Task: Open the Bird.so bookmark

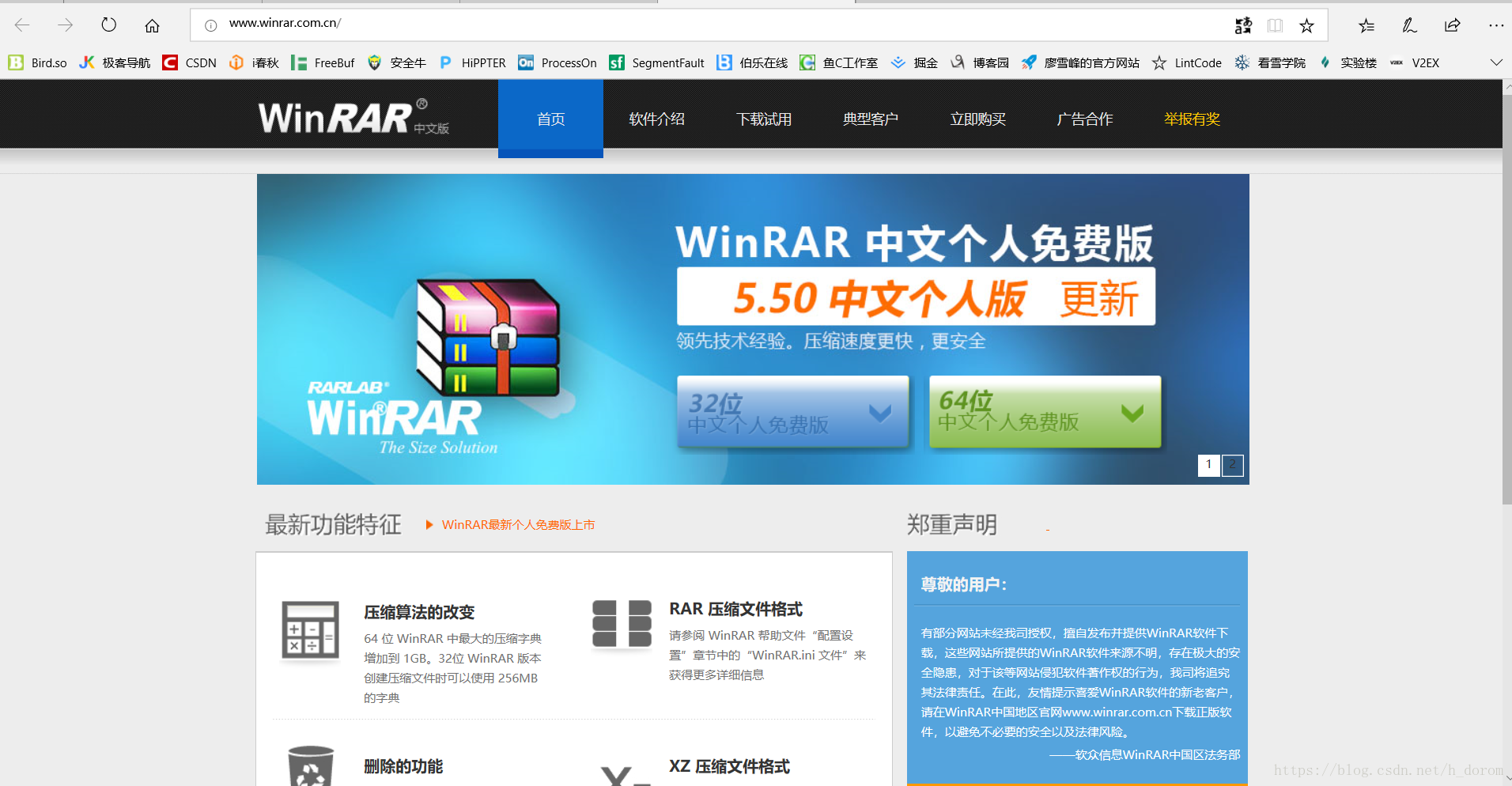Action: pos(37,62)
